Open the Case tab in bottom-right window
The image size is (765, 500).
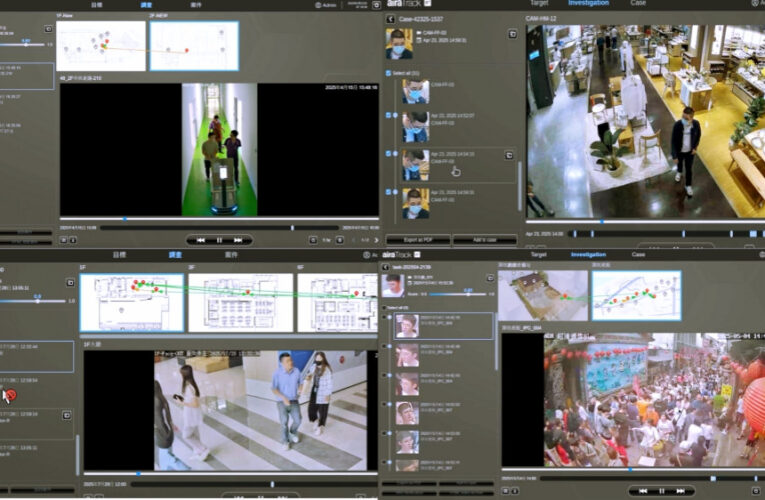(638, 255)
